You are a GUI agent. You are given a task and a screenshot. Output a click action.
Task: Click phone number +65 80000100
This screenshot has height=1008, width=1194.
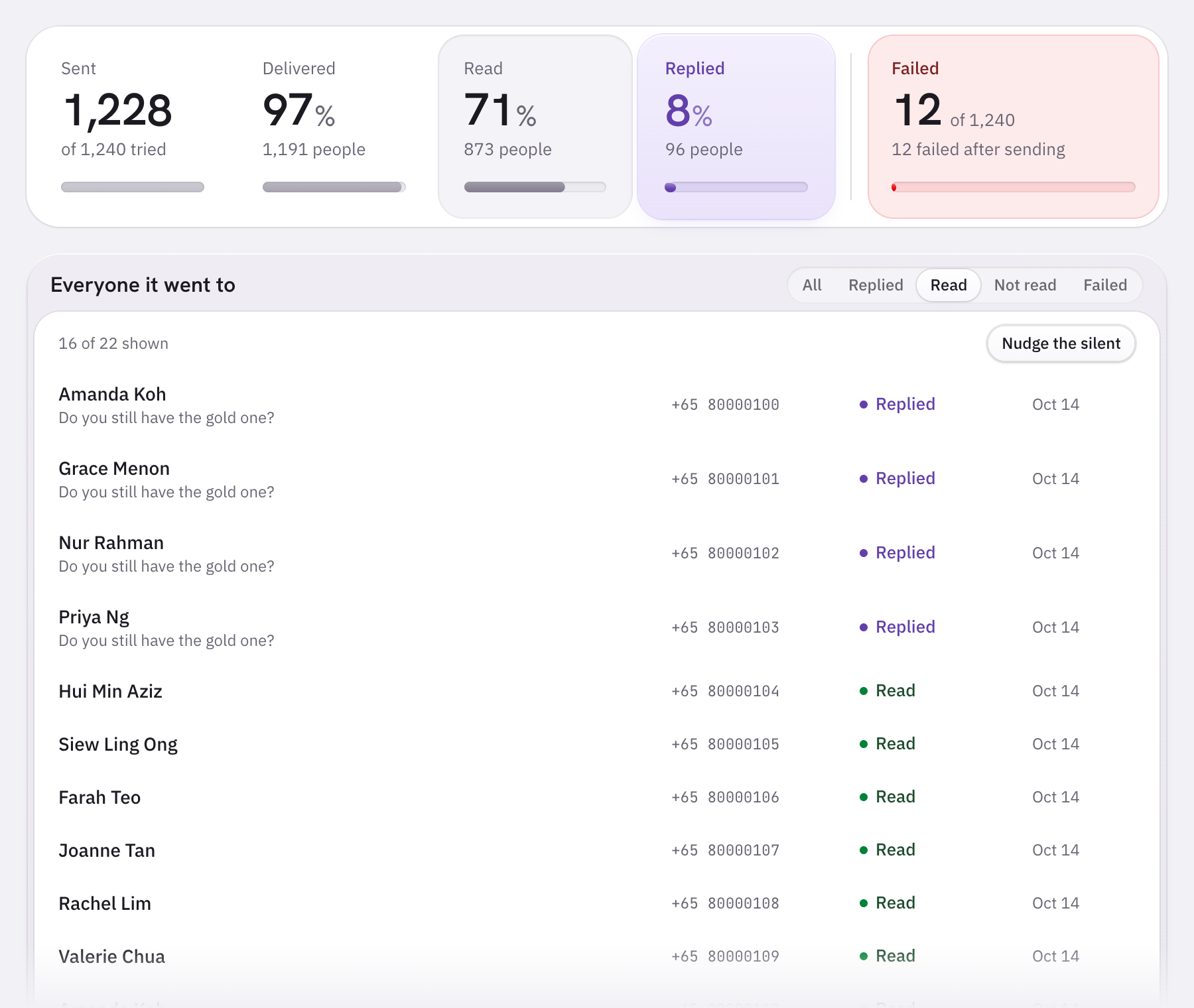pyautogui.click(x=725, y=405)
